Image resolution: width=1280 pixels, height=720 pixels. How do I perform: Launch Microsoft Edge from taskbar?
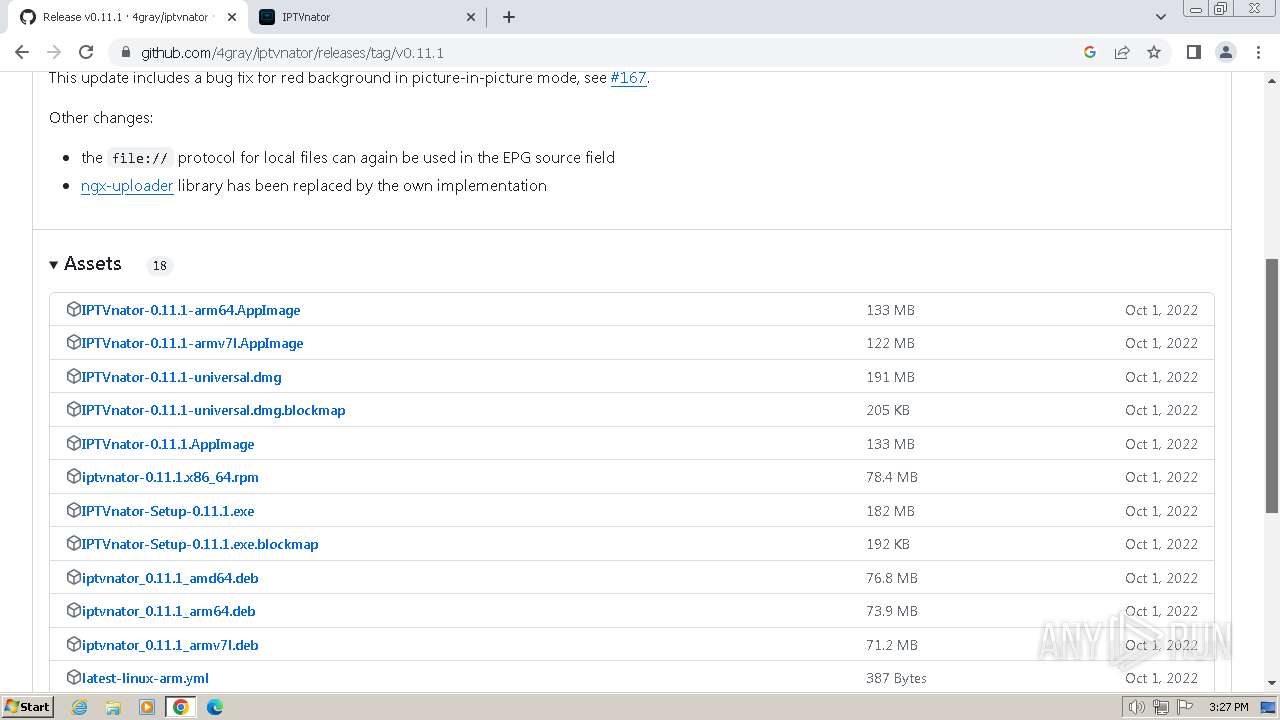click(215, 707)
